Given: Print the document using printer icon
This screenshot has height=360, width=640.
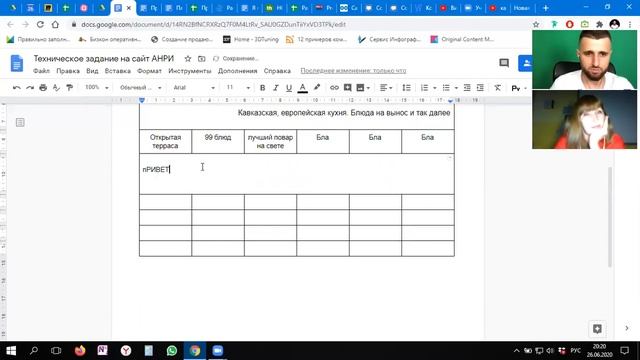Looking at the screenshot, I should pos(43,87).
